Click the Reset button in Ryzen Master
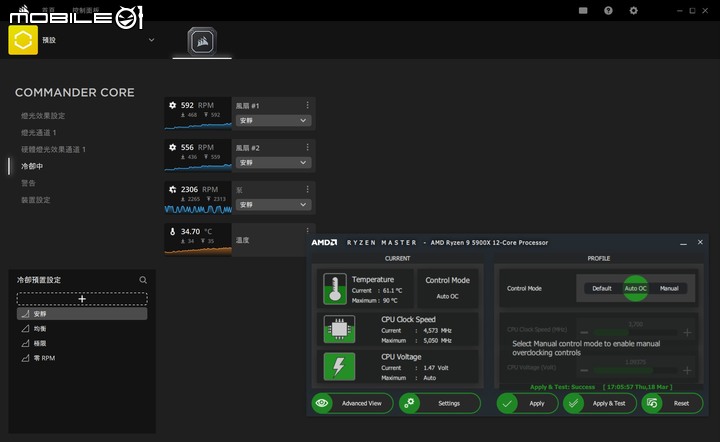Image resolution: width=720 pixels, height=442 pixels. [672, 403]
